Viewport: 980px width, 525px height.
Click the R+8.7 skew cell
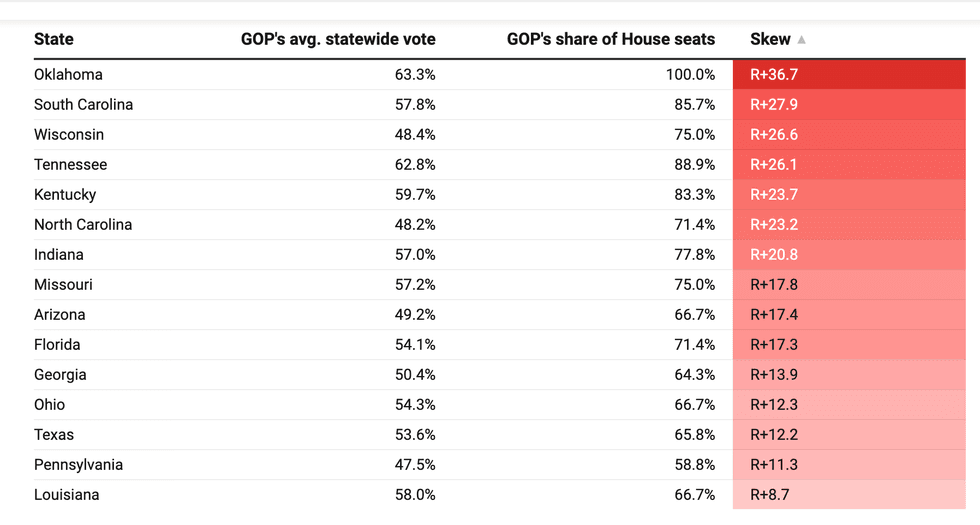770,494
